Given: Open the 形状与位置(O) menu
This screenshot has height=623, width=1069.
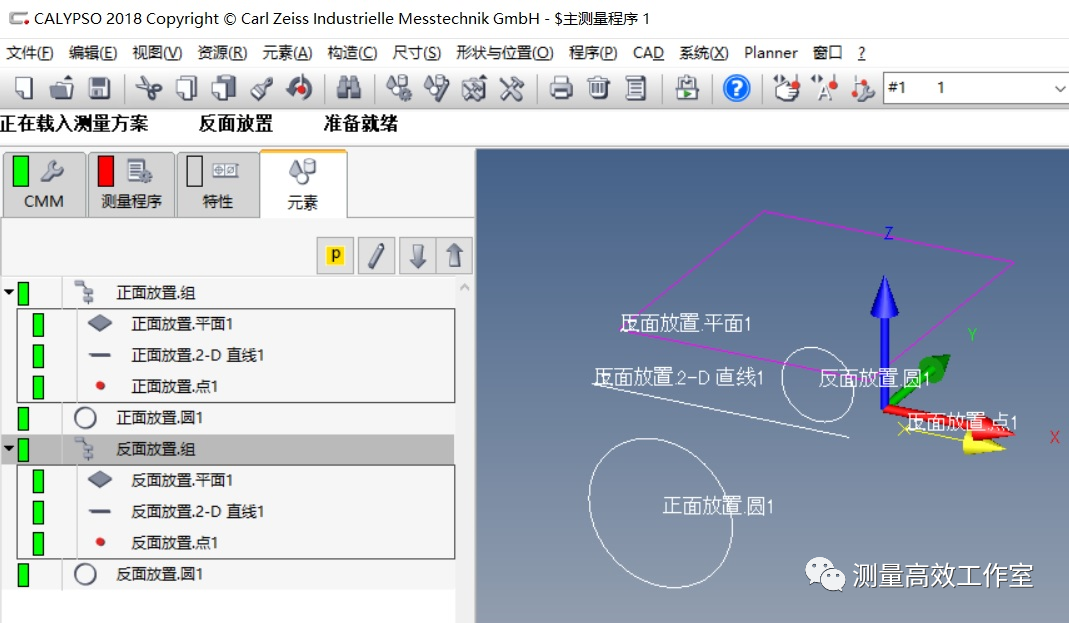Looking at the screenshot, I should 505,53.
